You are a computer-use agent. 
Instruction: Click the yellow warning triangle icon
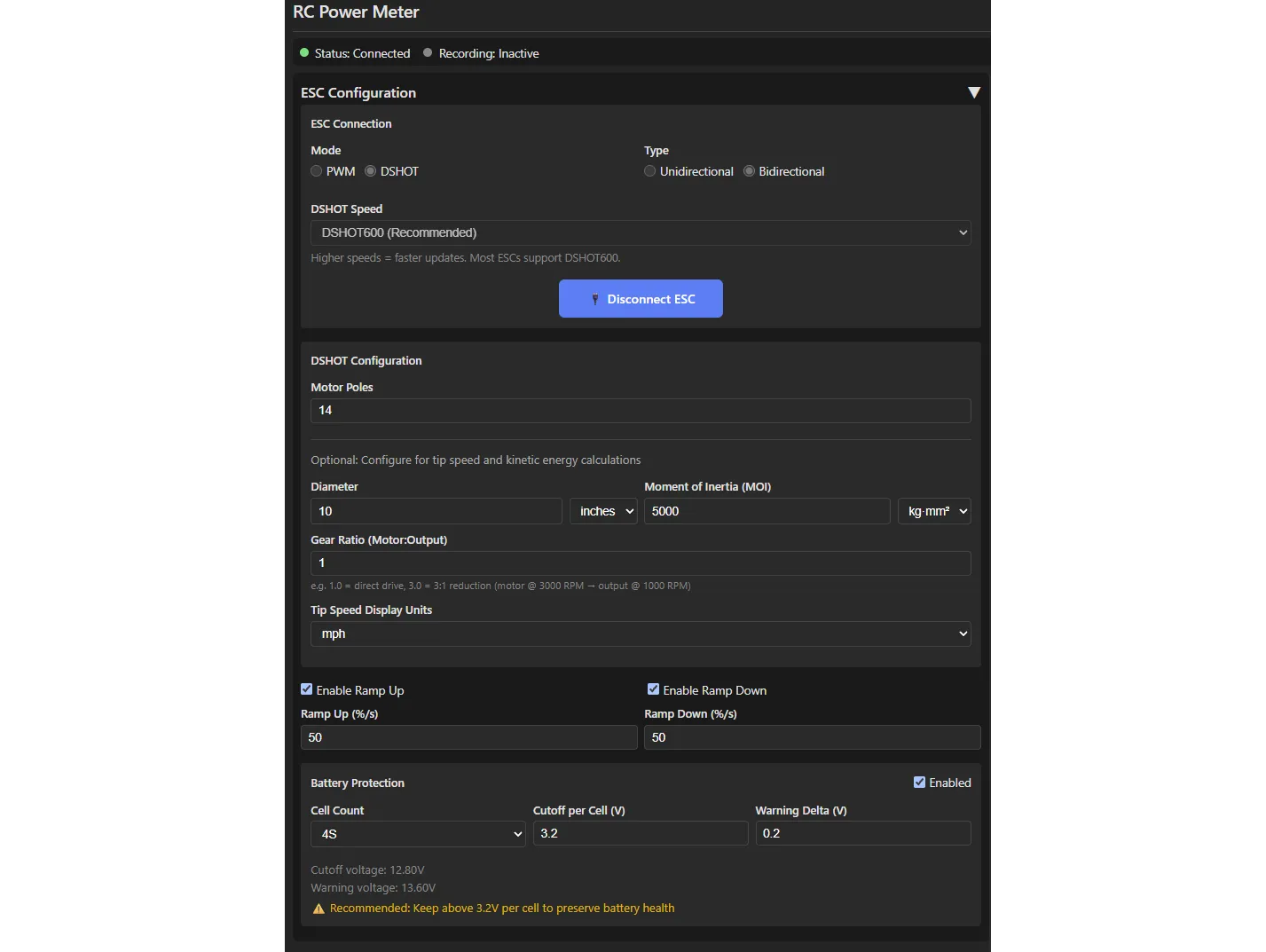318,909
